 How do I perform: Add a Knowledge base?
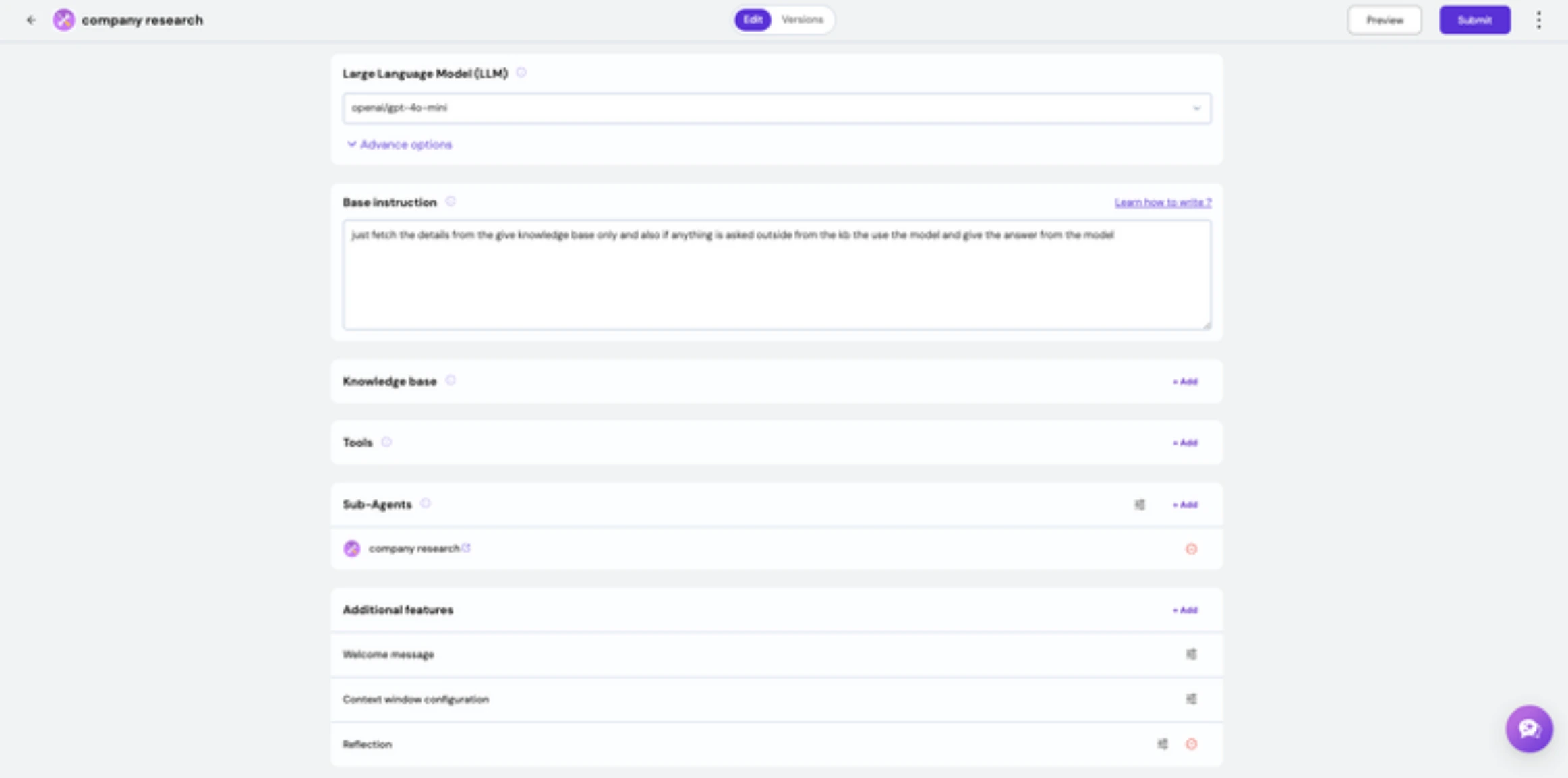point(1185,381)
